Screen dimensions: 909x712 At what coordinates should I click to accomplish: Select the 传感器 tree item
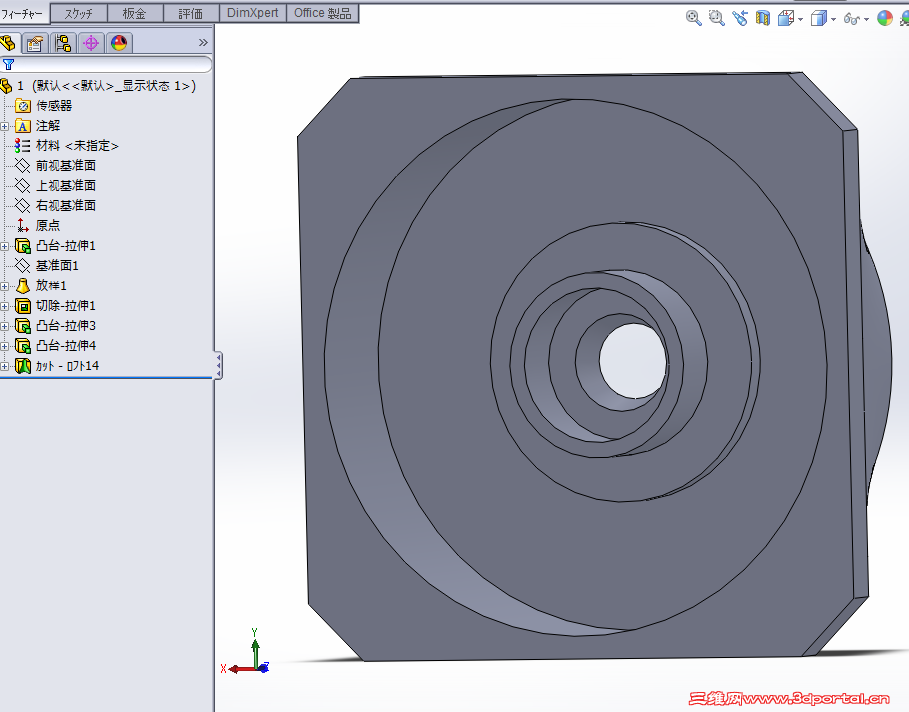click(54, 106)
